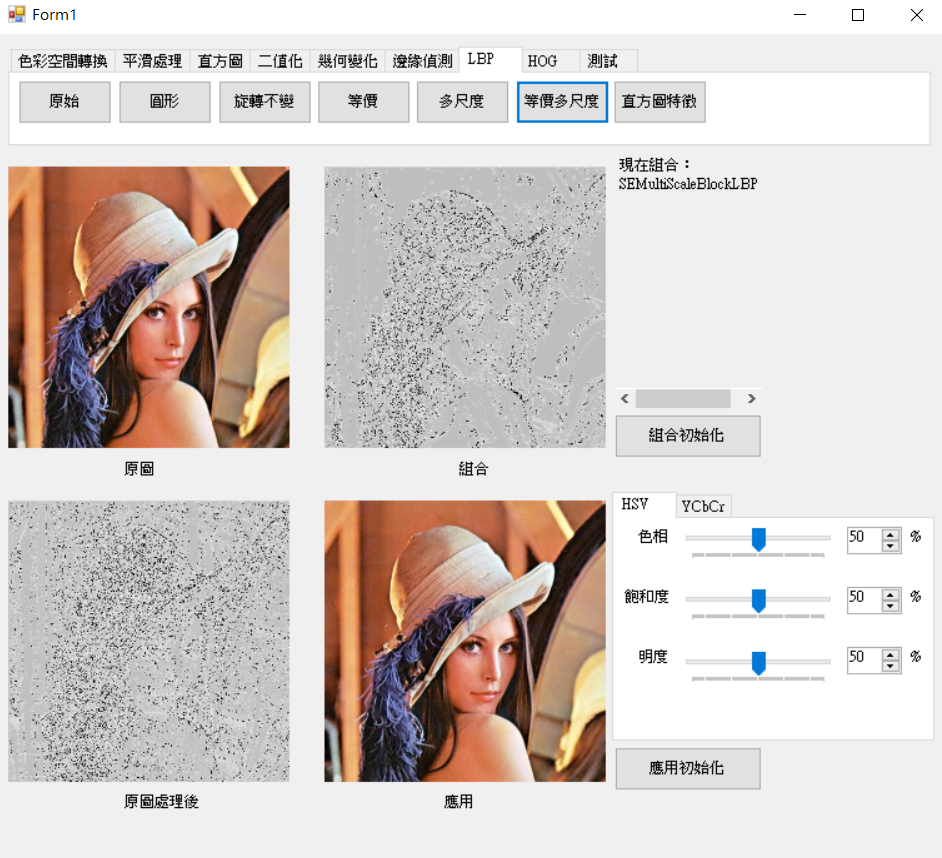Decrease 明度 value with down arrow

pos(890,666)
